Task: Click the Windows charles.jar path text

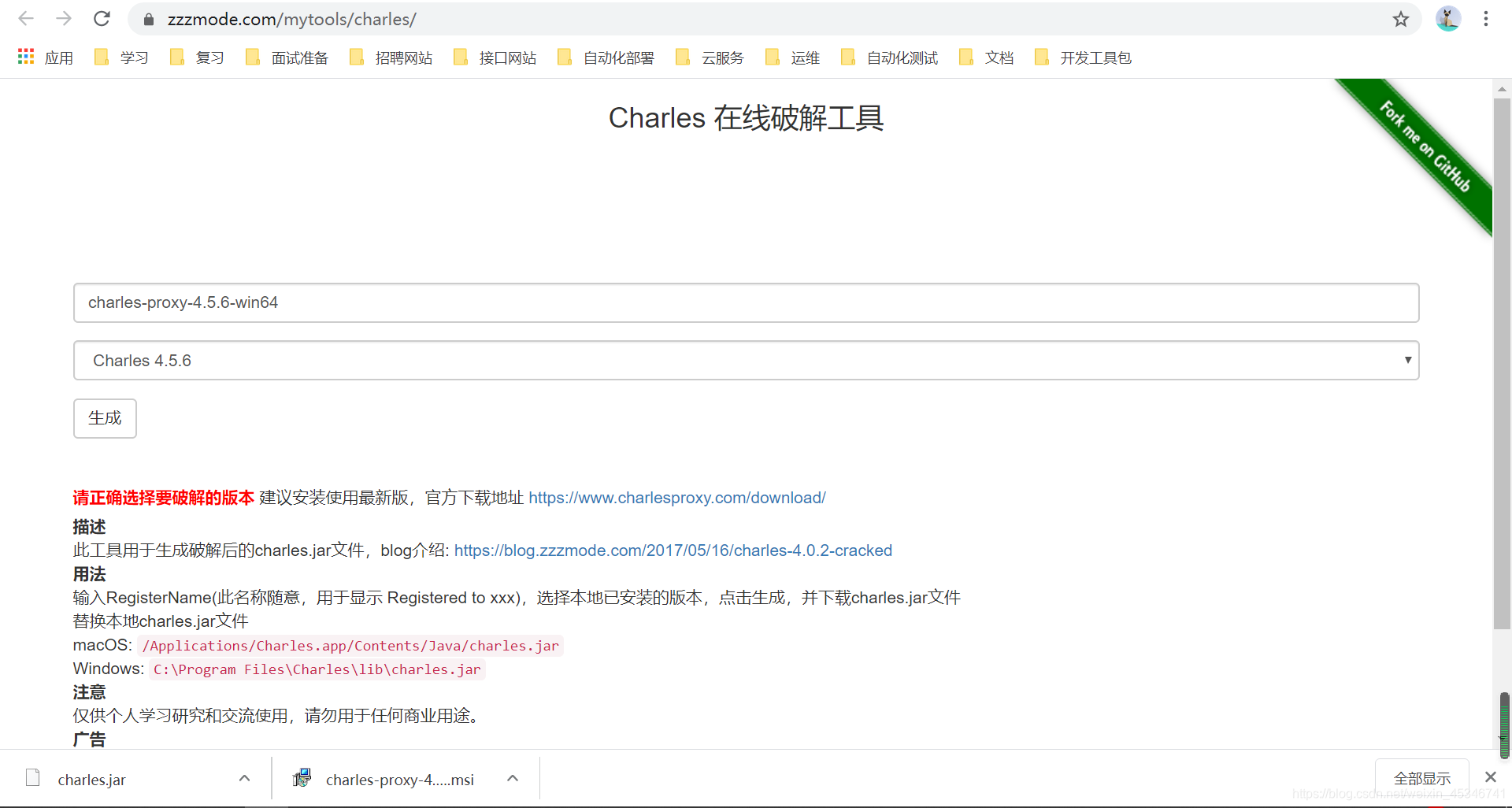Action: pos(317,669)
